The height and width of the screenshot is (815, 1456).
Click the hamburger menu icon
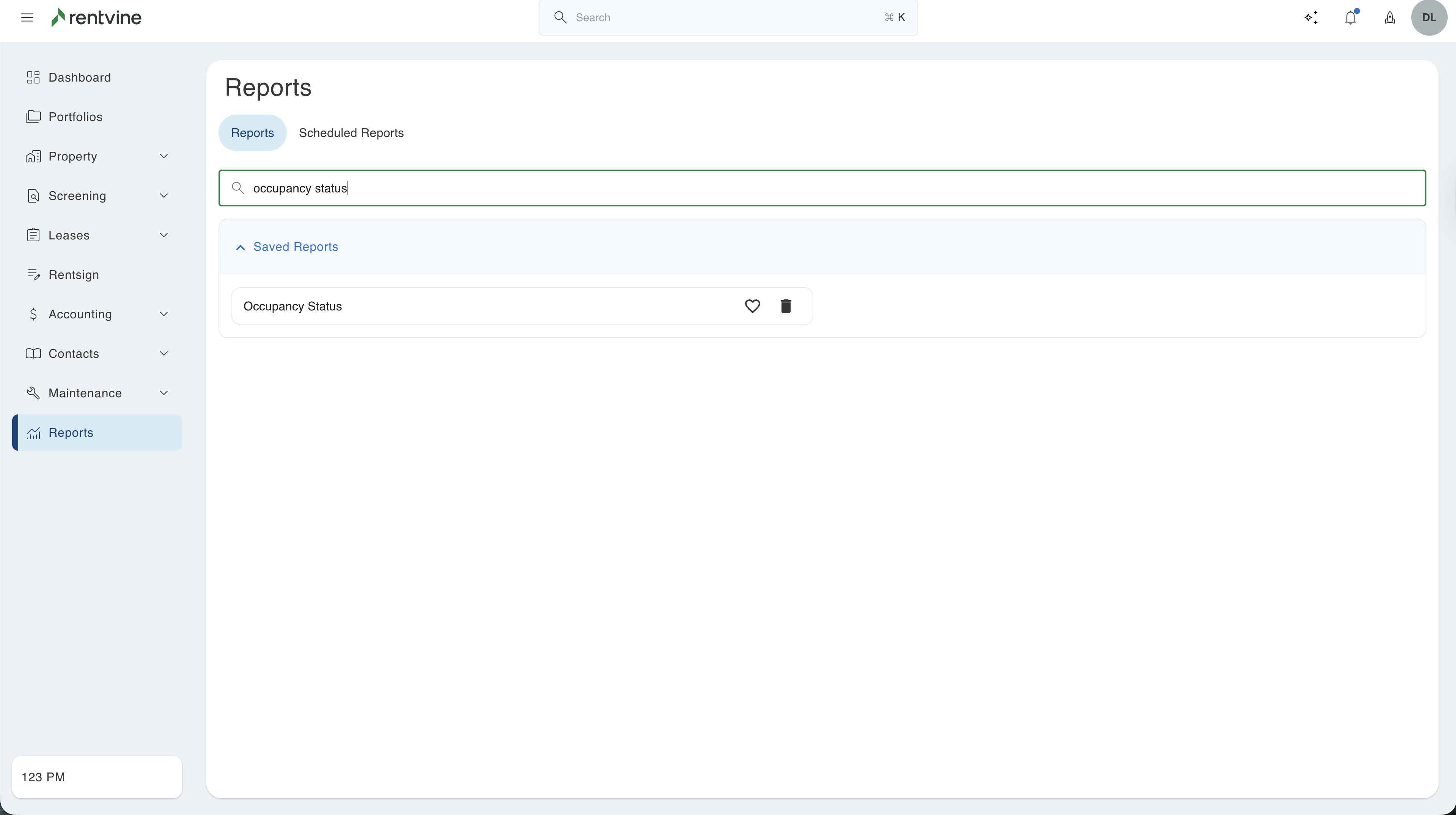pyautogui.click(x=27, y=17)
